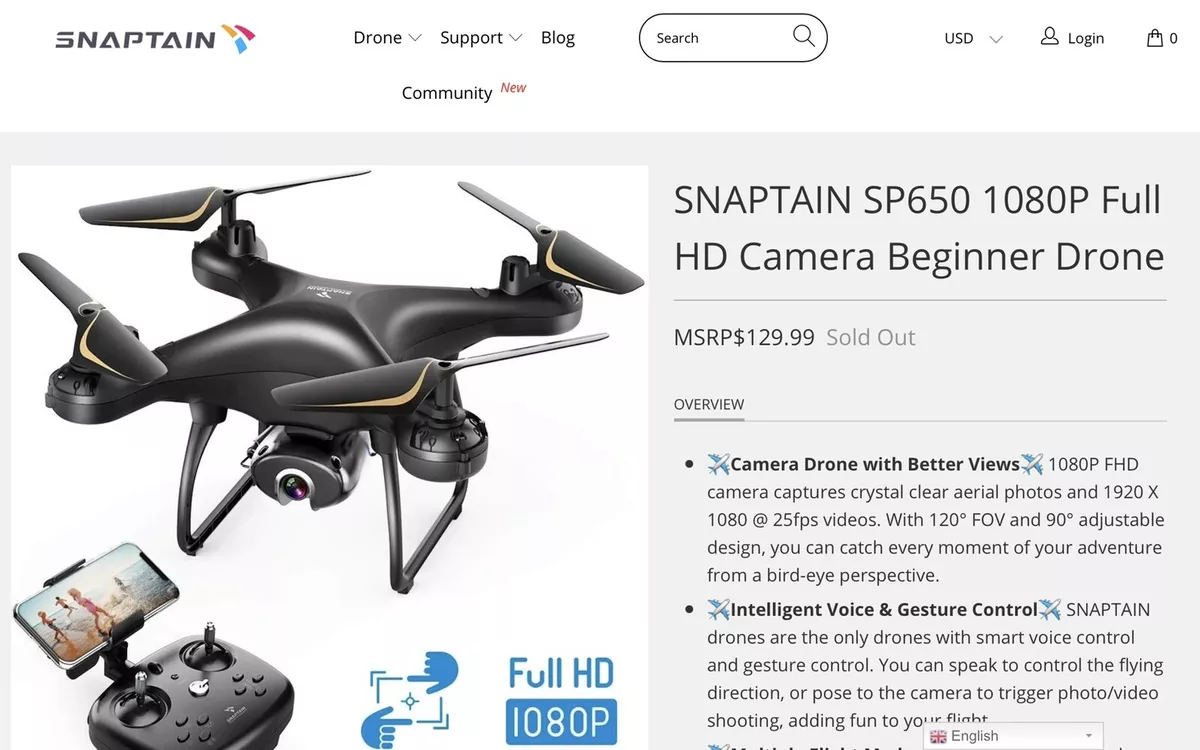Click the Login link
The width and height of the screenshot is (1200, 750).
point(1086,38)
